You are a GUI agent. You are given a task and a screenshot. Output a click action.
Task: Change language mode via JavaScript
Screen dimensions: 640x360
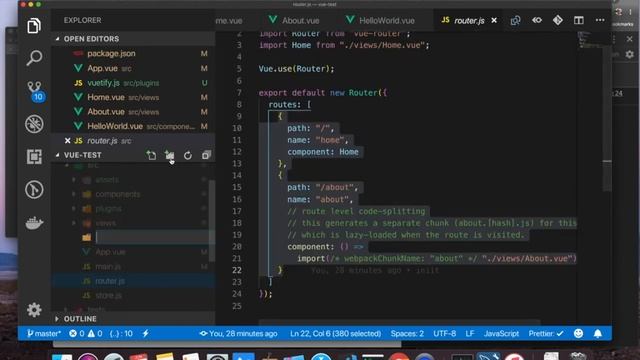pos(501,333)
